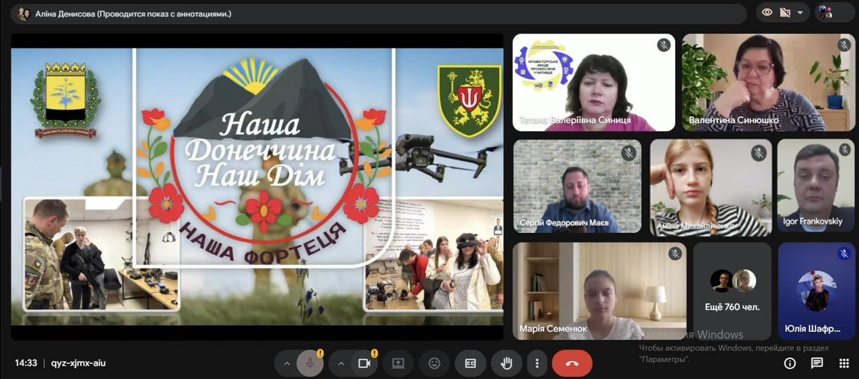Click the muted mic icon on Сергій Маєв's tile
Viewport: 859px width, 379px height.
[x=629, y=152]
